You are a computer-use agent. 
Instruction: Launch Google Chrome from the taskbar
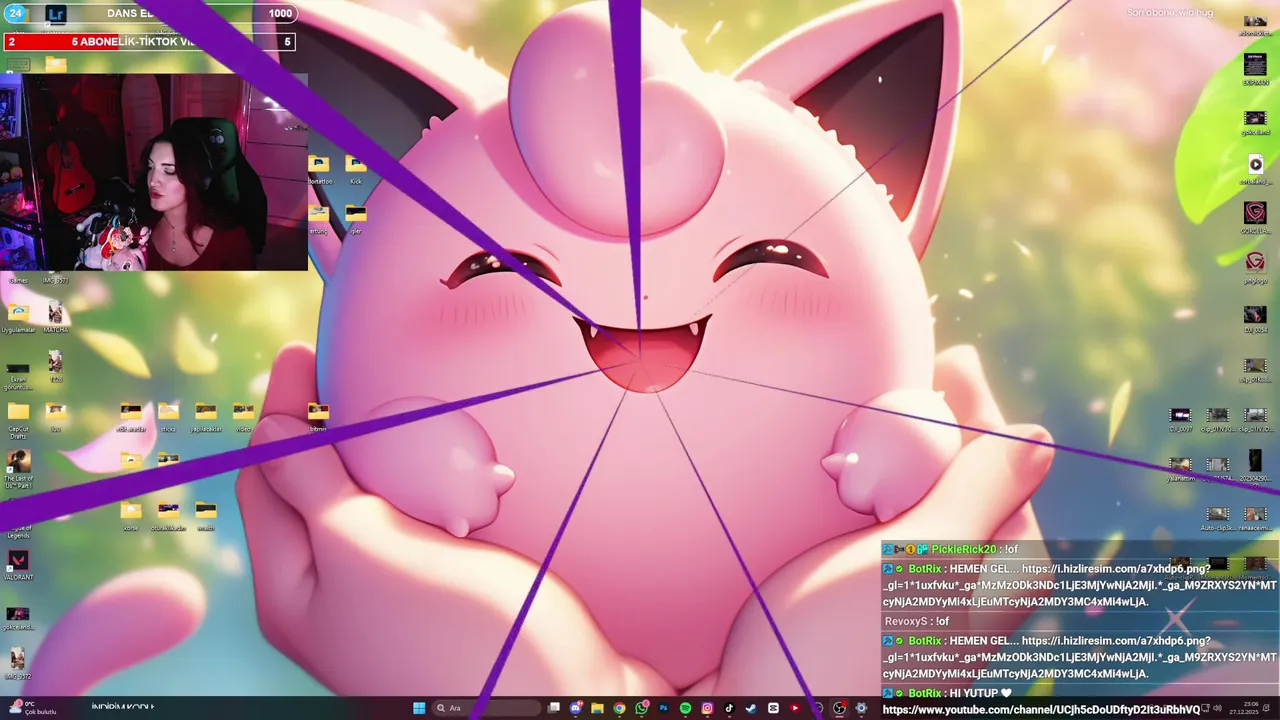(619, 708)
